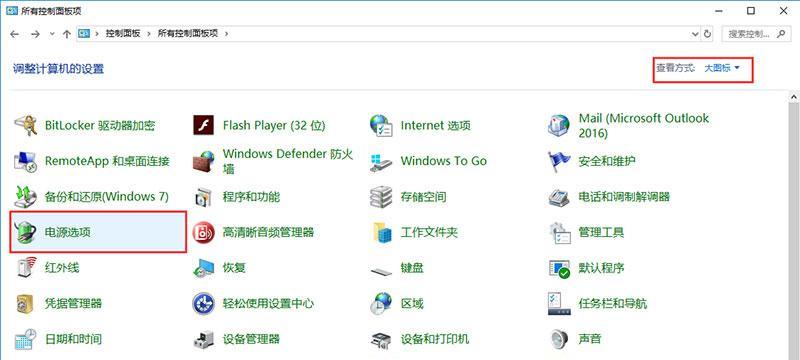Click the 工作文件夹 icon
The image size is (800, 360).
click(381, 233)
